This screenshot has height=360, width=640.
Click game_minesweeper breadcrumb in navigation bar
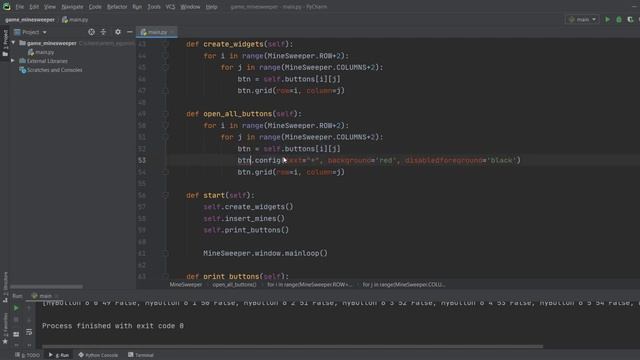[30, 20]
